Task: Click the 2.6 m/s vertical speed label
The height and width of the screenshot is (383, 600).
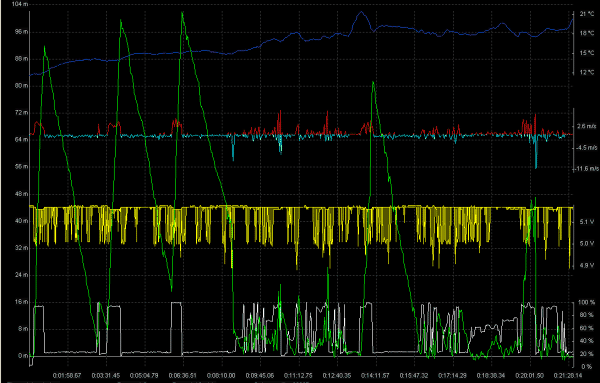Action: pos(587,126)
